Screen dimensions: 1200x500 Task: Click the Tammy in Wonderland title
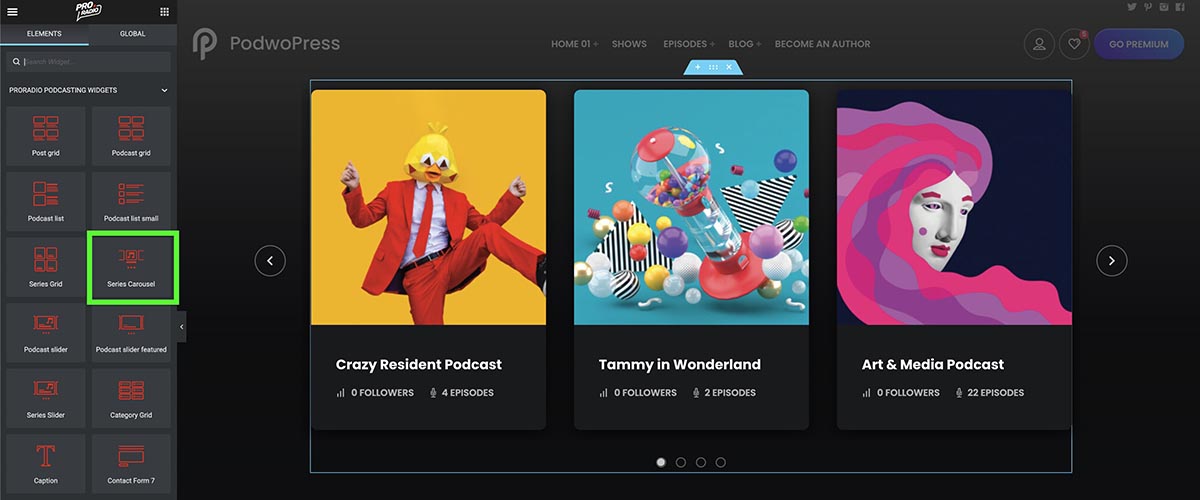[680, 365]
